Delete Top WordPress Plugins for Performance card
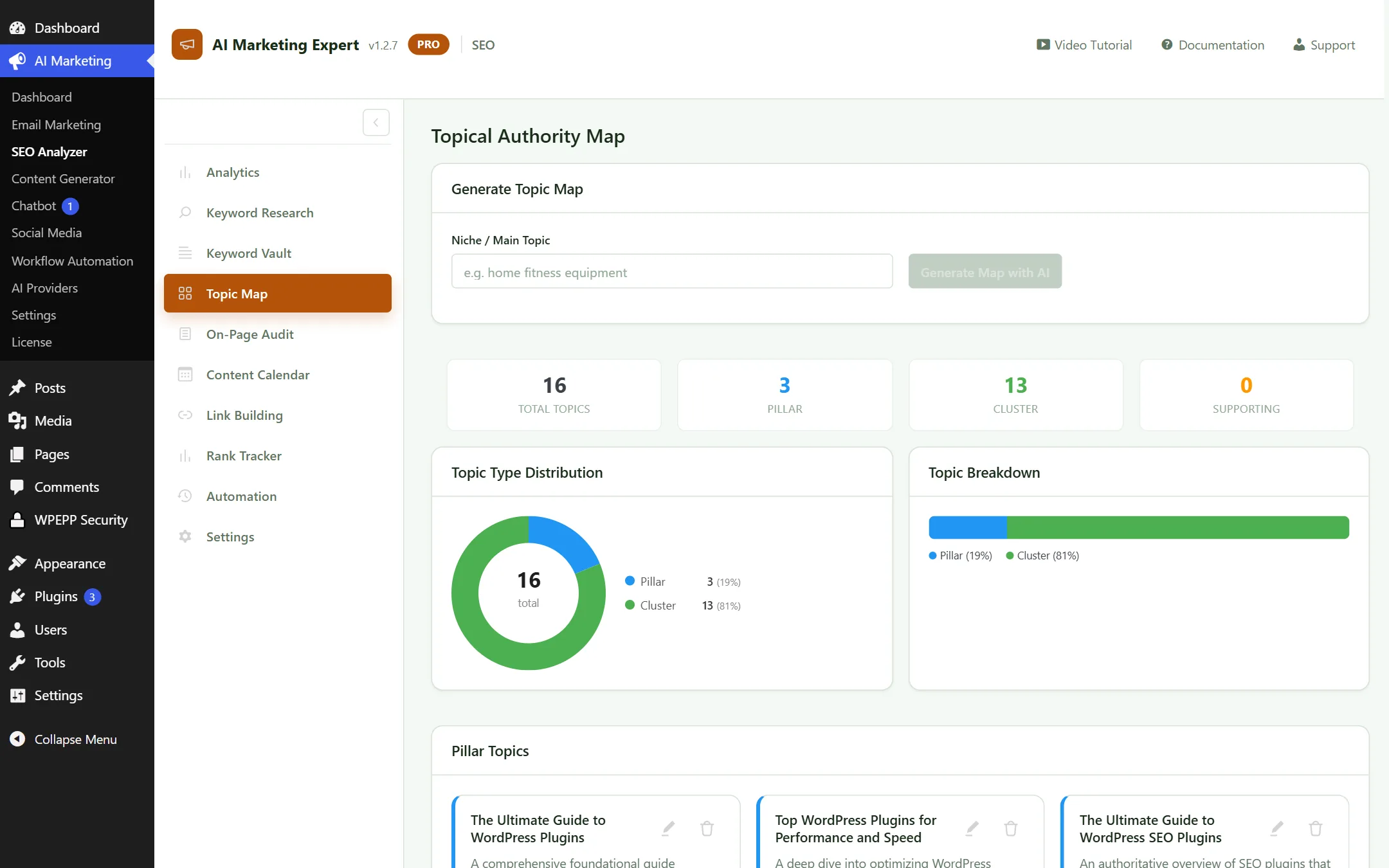The image size is (1389, 868). click(x=1011, y=828)
